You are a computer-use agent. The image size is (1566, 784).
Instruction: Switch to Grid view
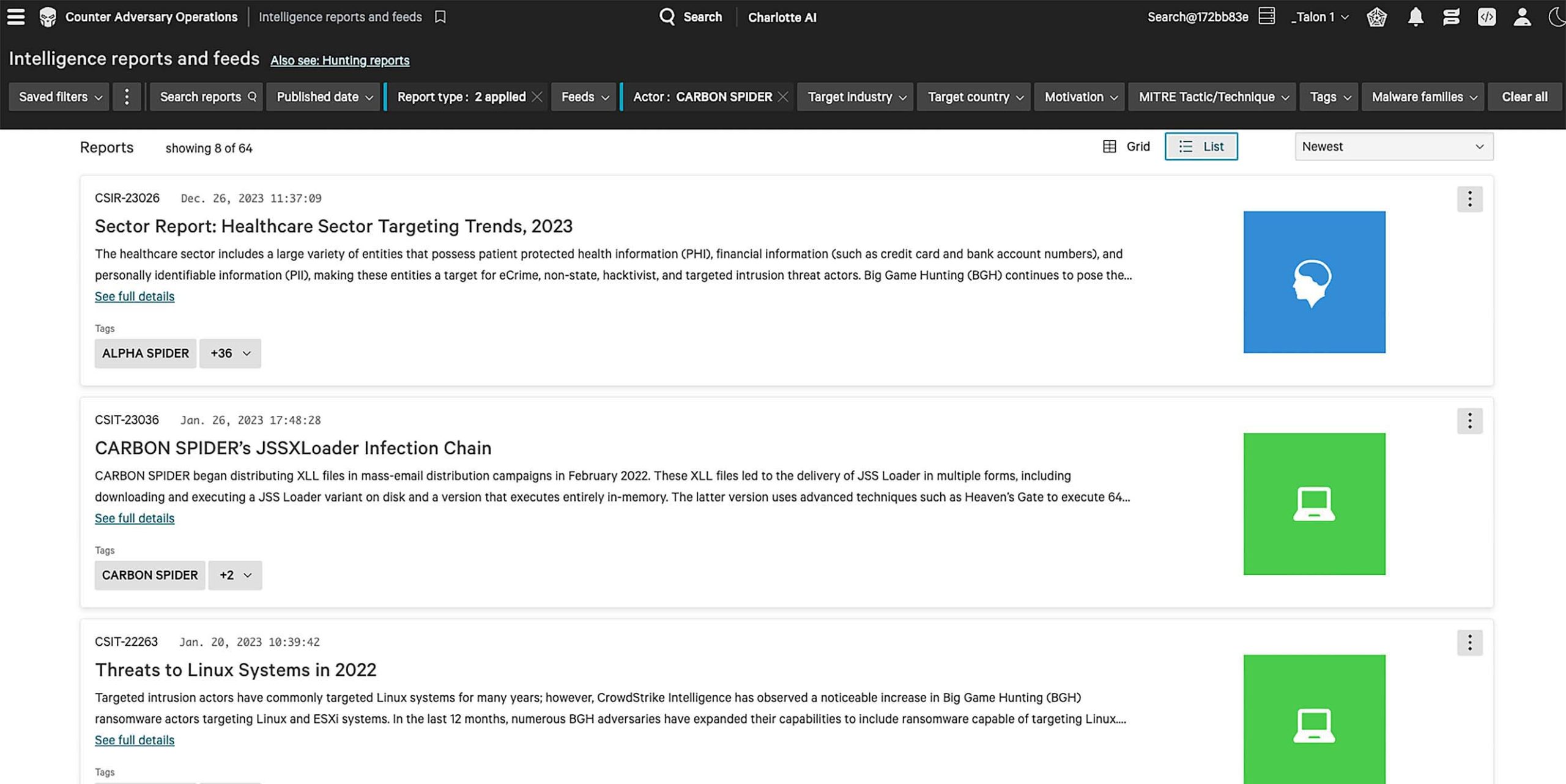1126,146
